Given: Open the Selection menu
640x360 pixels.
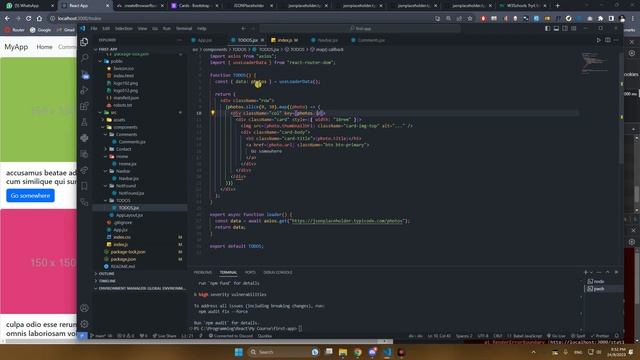Looking at the screenshot, I should click(123, 29).
